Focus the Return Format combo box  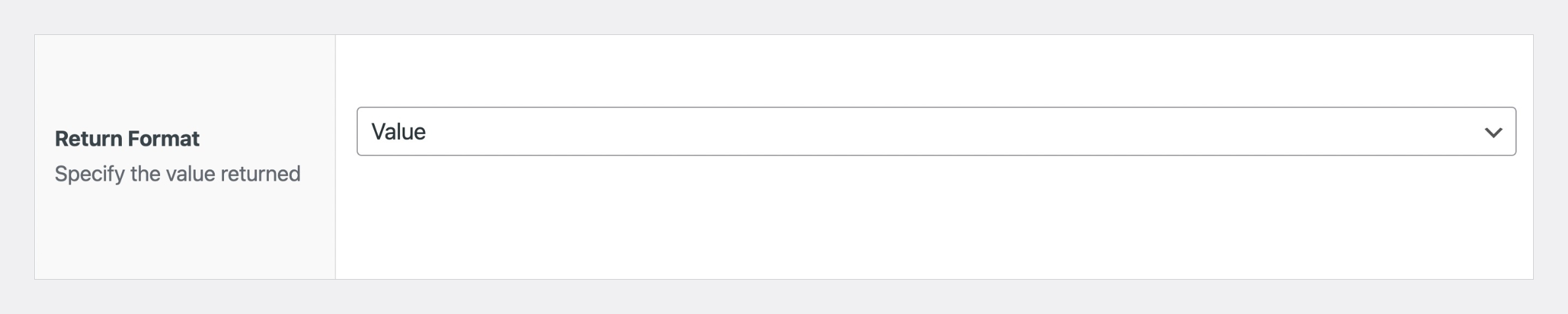point(936,131)
